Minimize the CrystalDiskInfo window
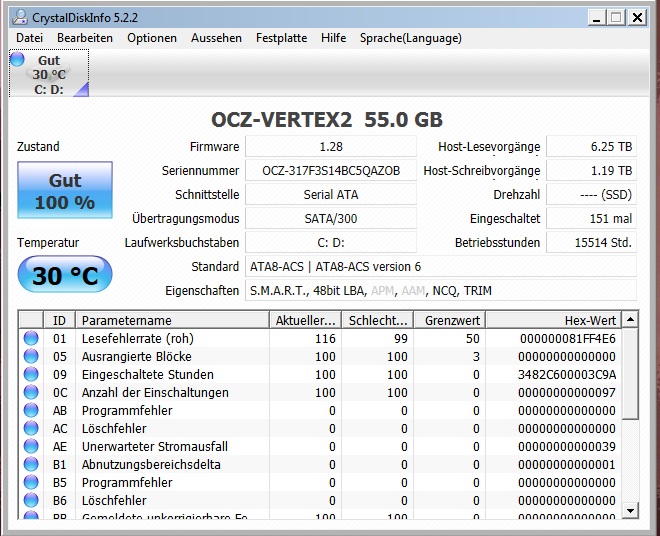This screenshot has width=660, height=536. pyautogui.click(x=596, y=18)
